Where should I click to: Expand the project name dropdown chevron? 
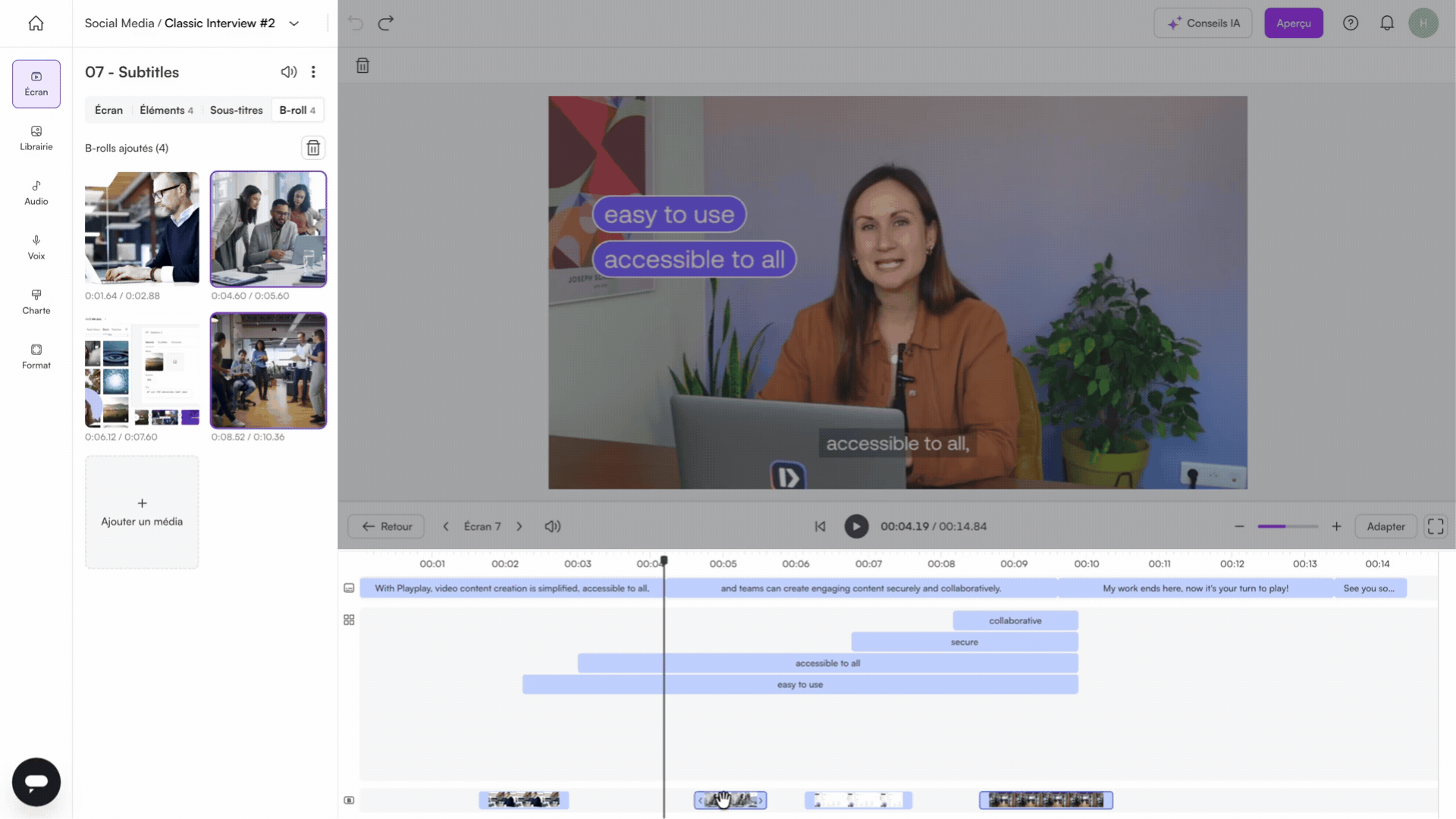click(294, 24)
